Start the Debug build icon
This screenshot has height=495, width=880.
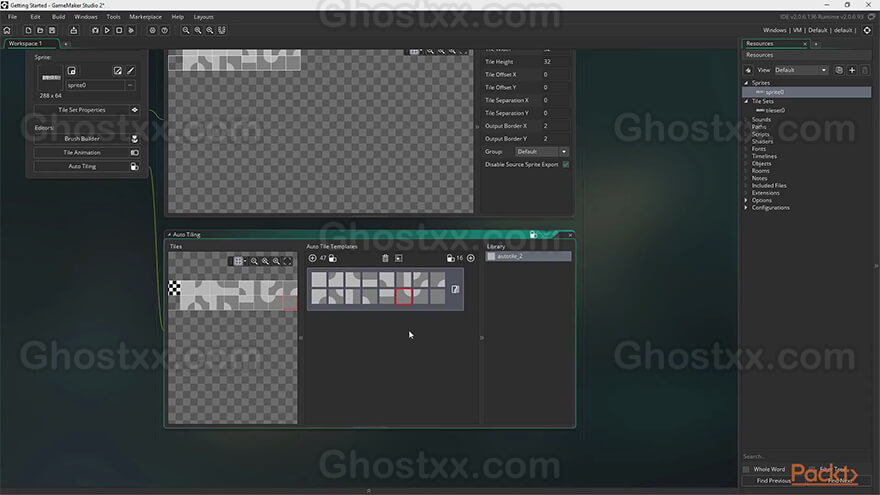tap(95, 30)
